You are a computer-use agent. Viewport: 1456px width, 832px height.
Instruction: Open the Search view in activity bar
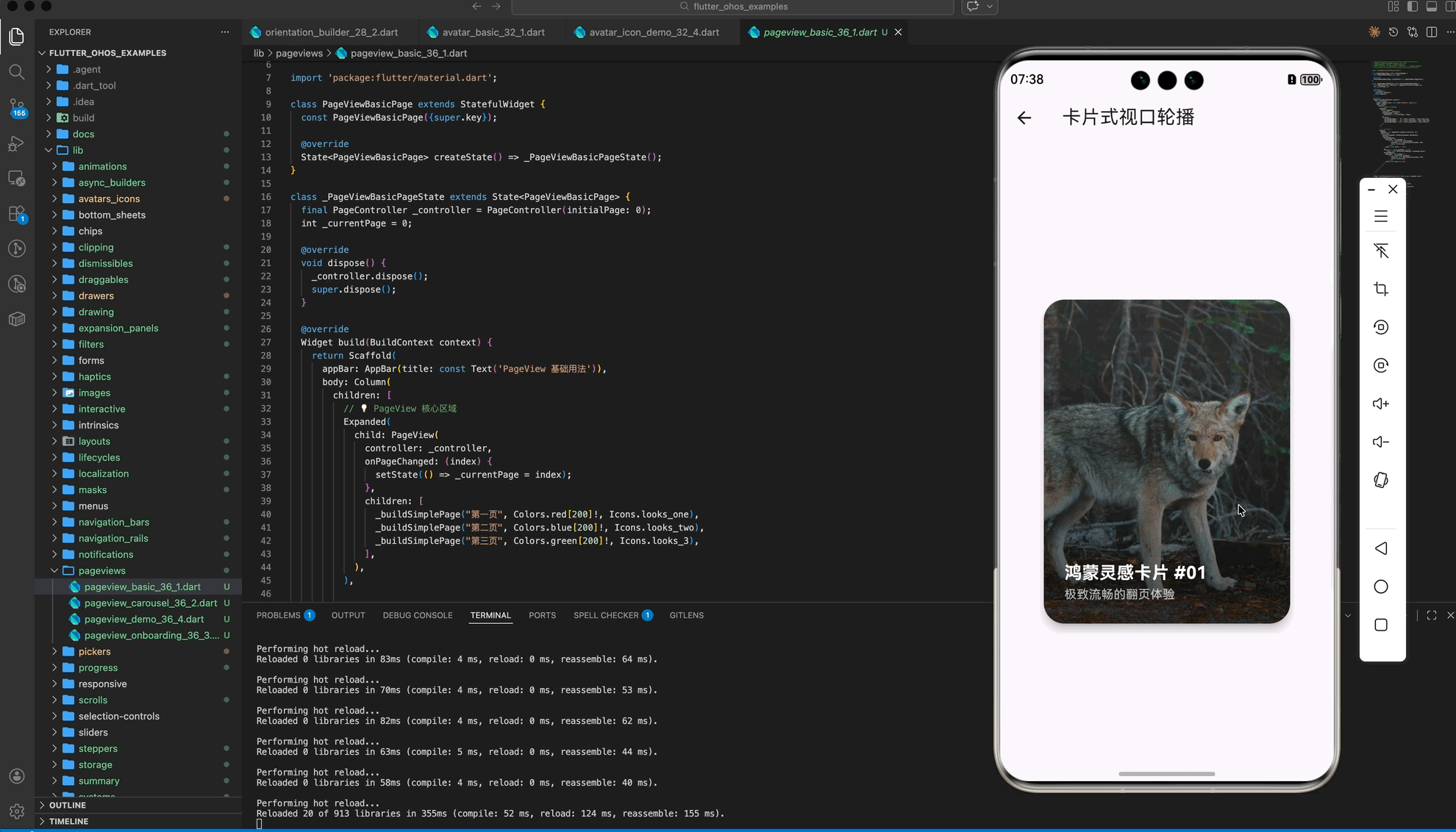point(16,71)
